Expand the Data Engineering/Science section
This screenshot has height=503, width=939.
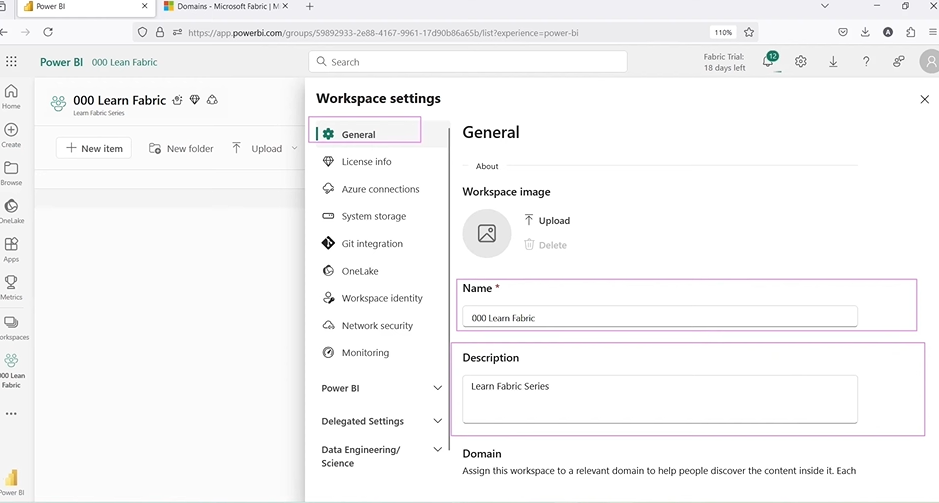click(381, 456)
